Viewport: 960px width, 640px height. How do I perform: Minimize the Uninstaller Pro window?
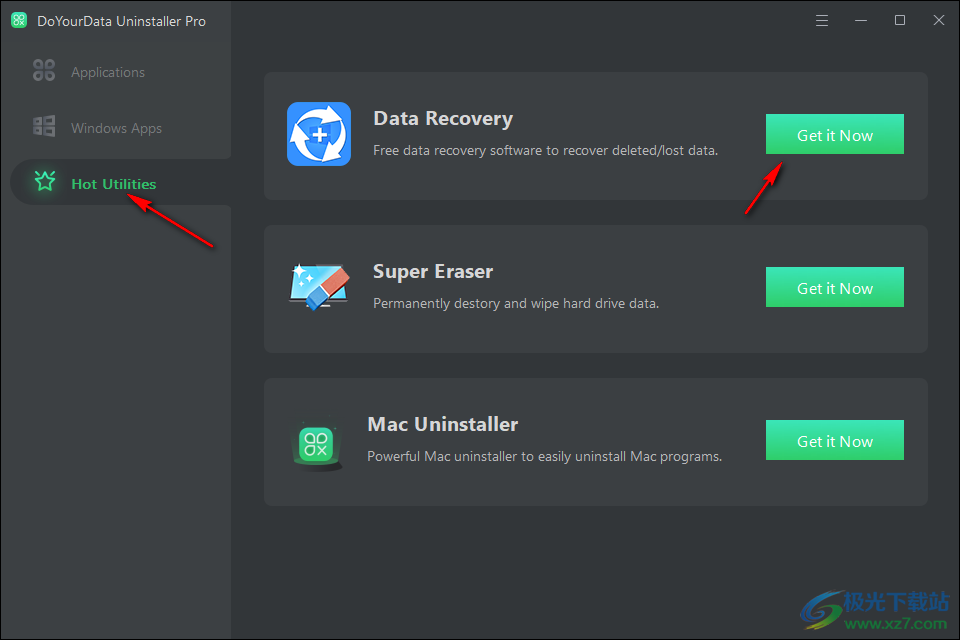861,21
